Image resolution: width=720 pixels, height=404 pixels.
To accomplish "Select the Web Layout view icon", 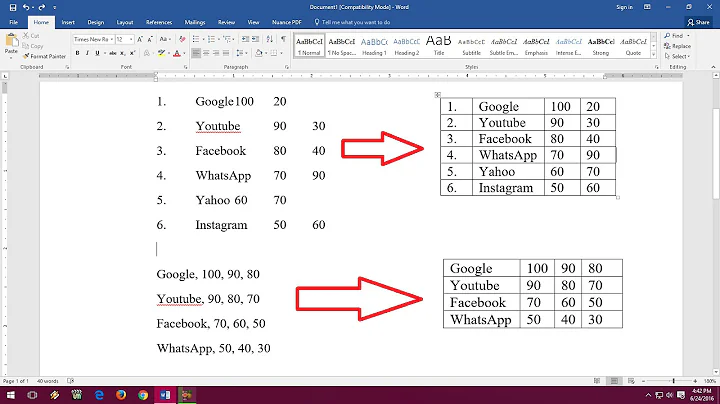I will (x=631, y=381).
